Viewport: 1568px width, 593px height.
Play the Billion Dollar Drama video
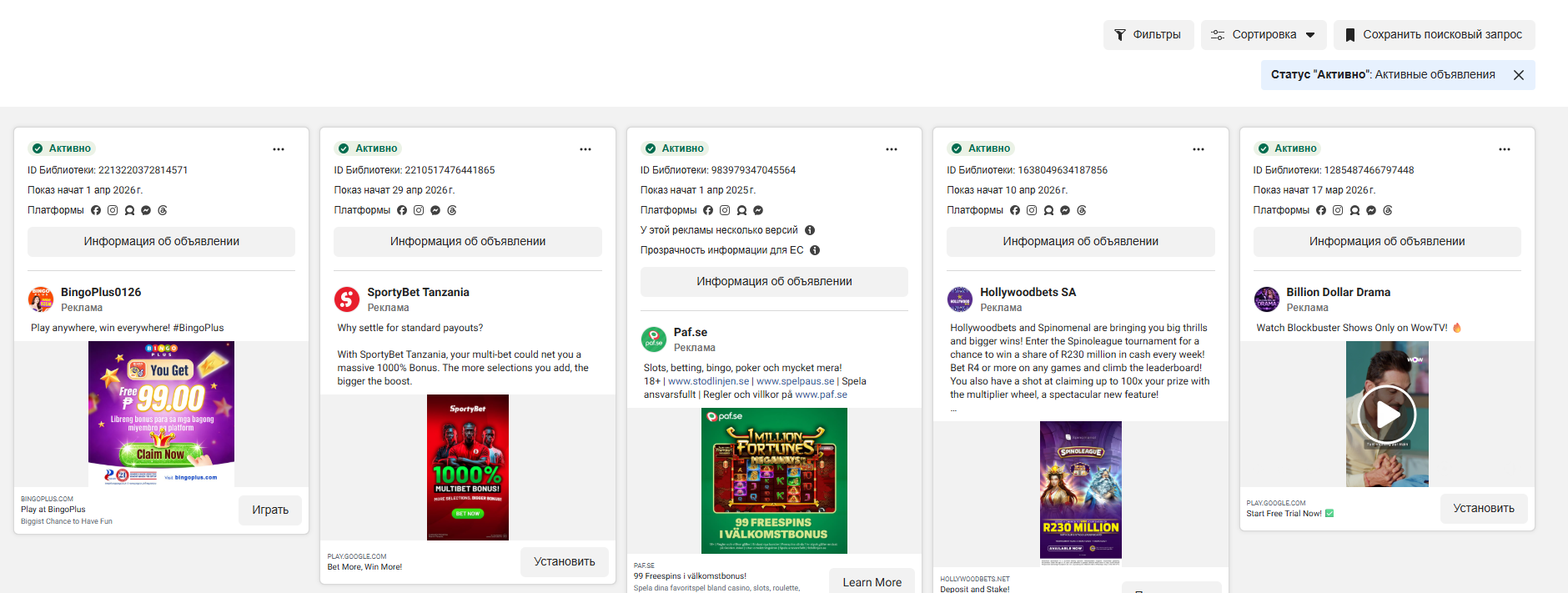[1387, 415]
